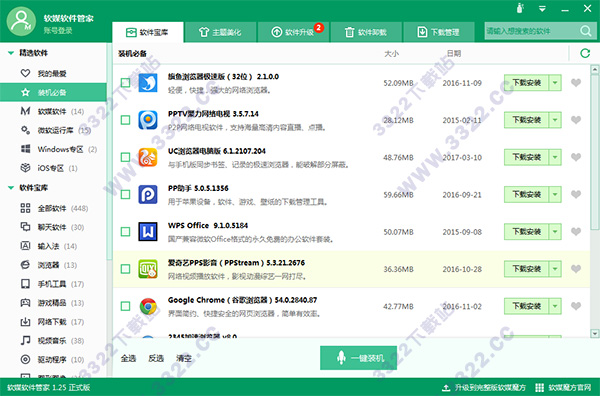Favorite UC浏览器 with heart icon

[x=576, y=157]
